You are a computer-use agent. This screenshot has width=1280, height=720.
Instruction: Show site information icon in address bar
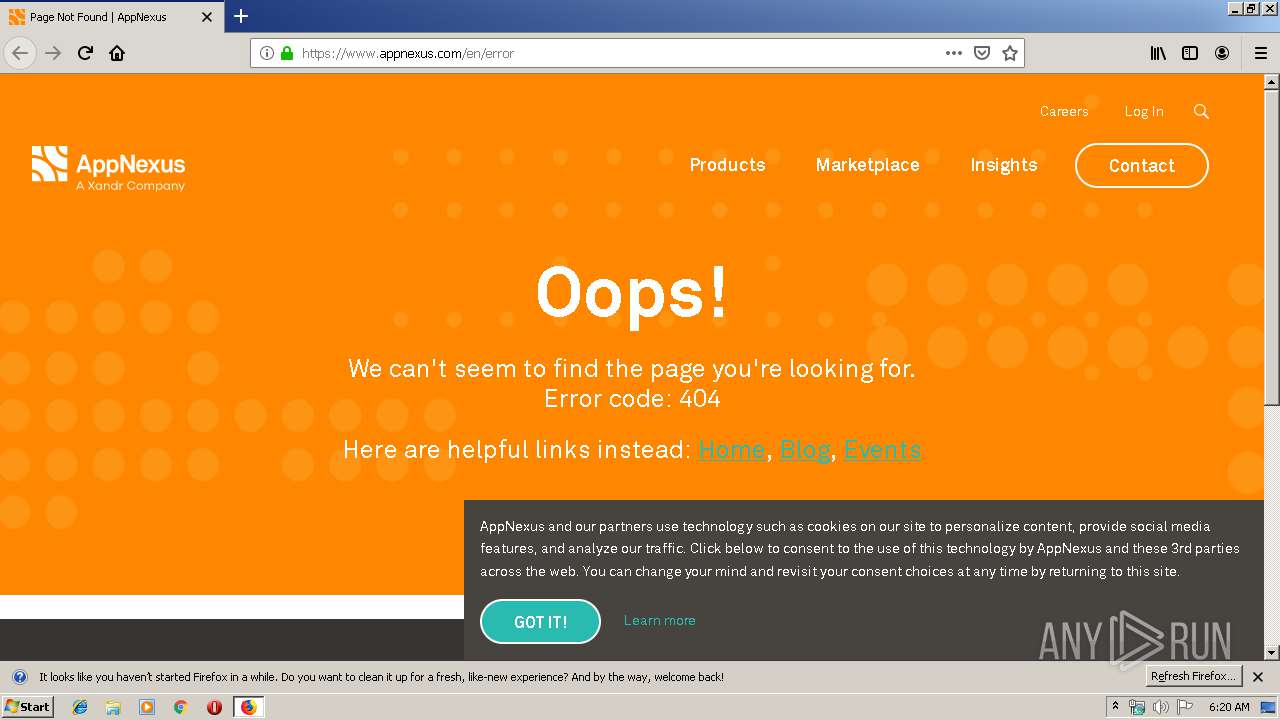267,53
